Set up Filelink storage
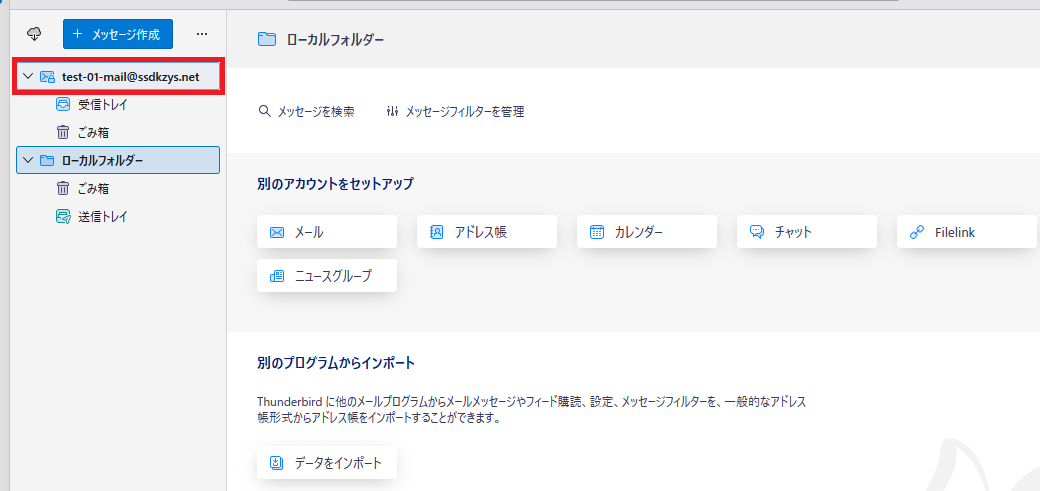Viewport: 1040px width, 491px height. coord(966,232)
